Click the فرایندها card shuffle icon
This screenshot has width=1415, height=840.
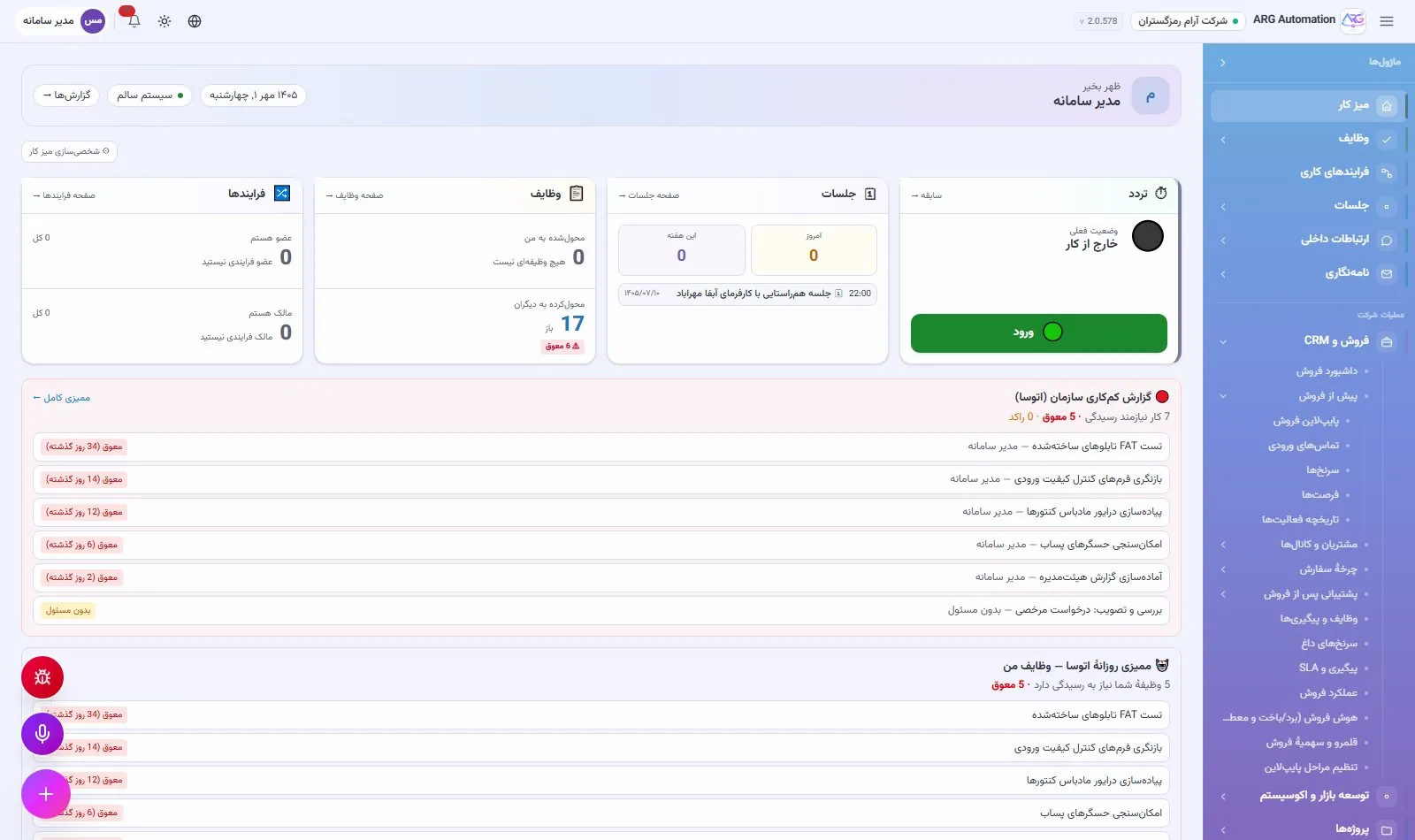point(282,194)
